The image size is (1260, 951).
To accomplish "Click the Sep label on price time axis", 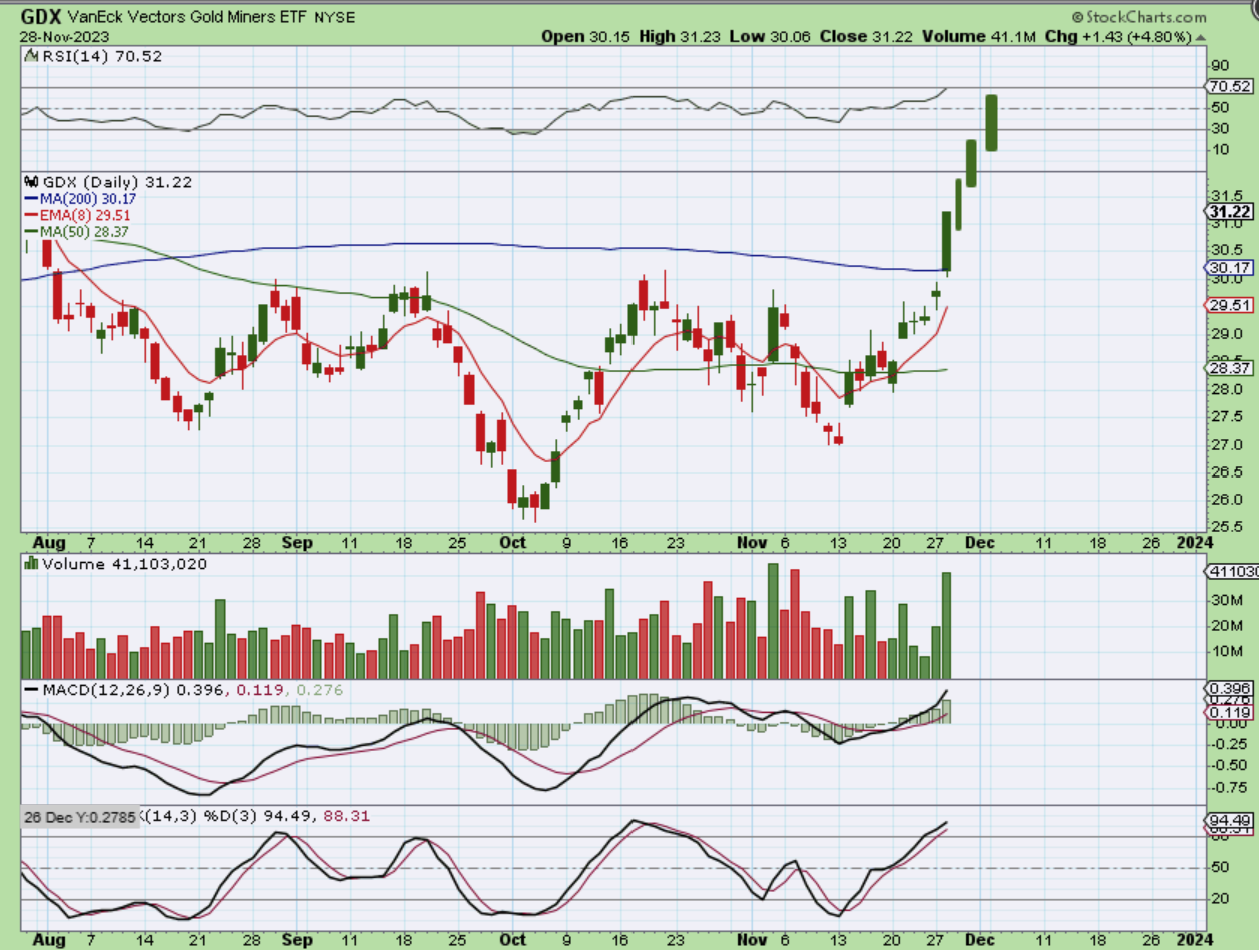I will point(297,543).
